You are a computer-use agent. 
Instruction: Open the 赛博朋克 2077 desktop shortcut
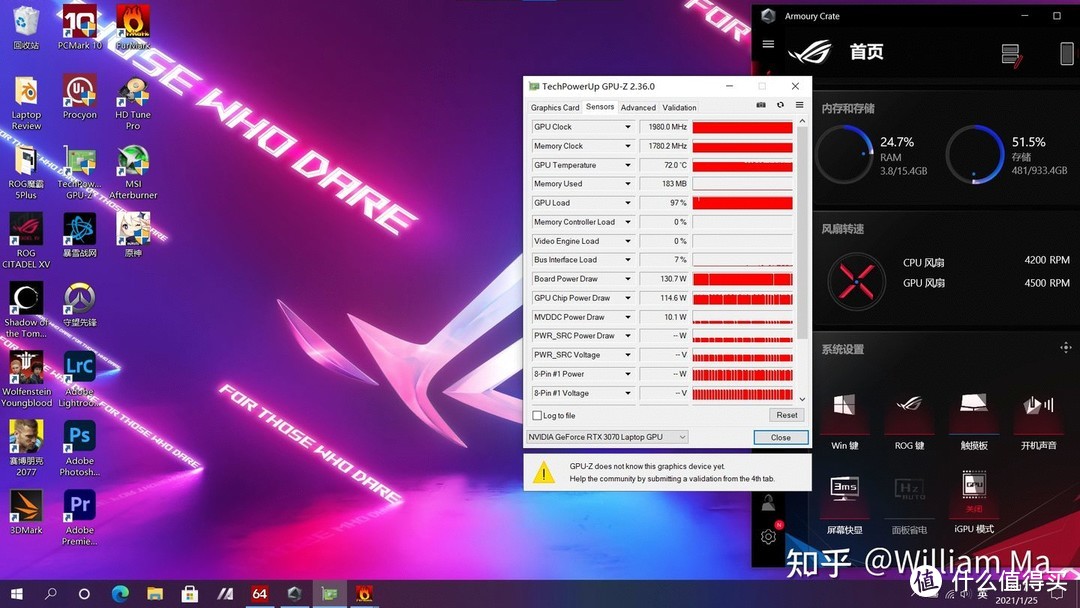point(26,449)
